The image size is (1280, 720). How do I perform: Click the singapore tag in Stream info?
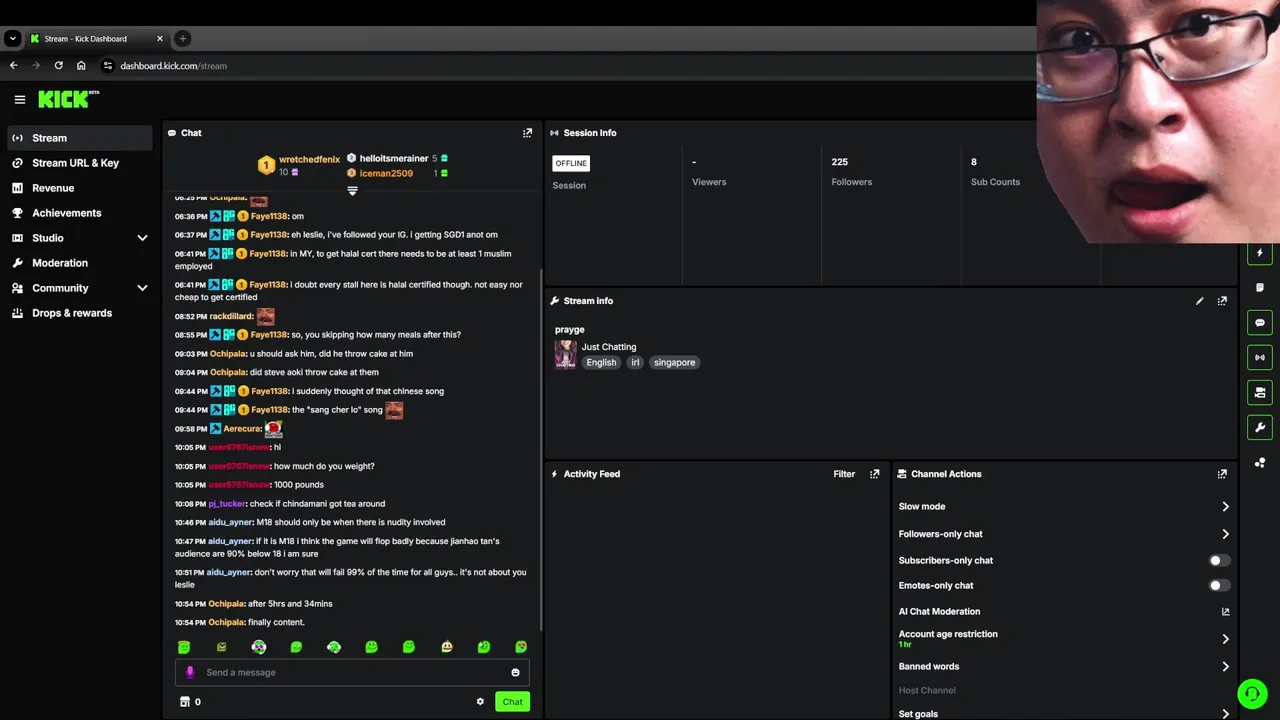(674, 363)
